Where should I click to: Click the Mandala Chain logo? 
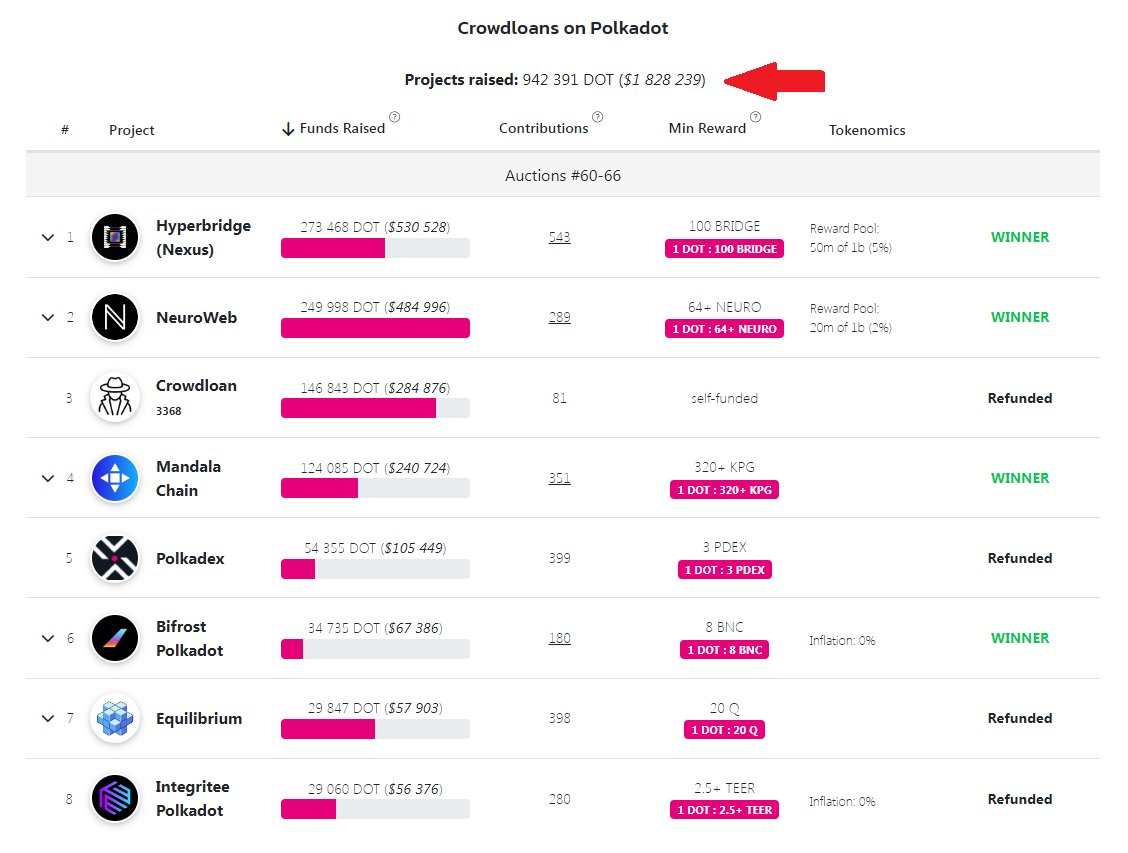(114, 478)
